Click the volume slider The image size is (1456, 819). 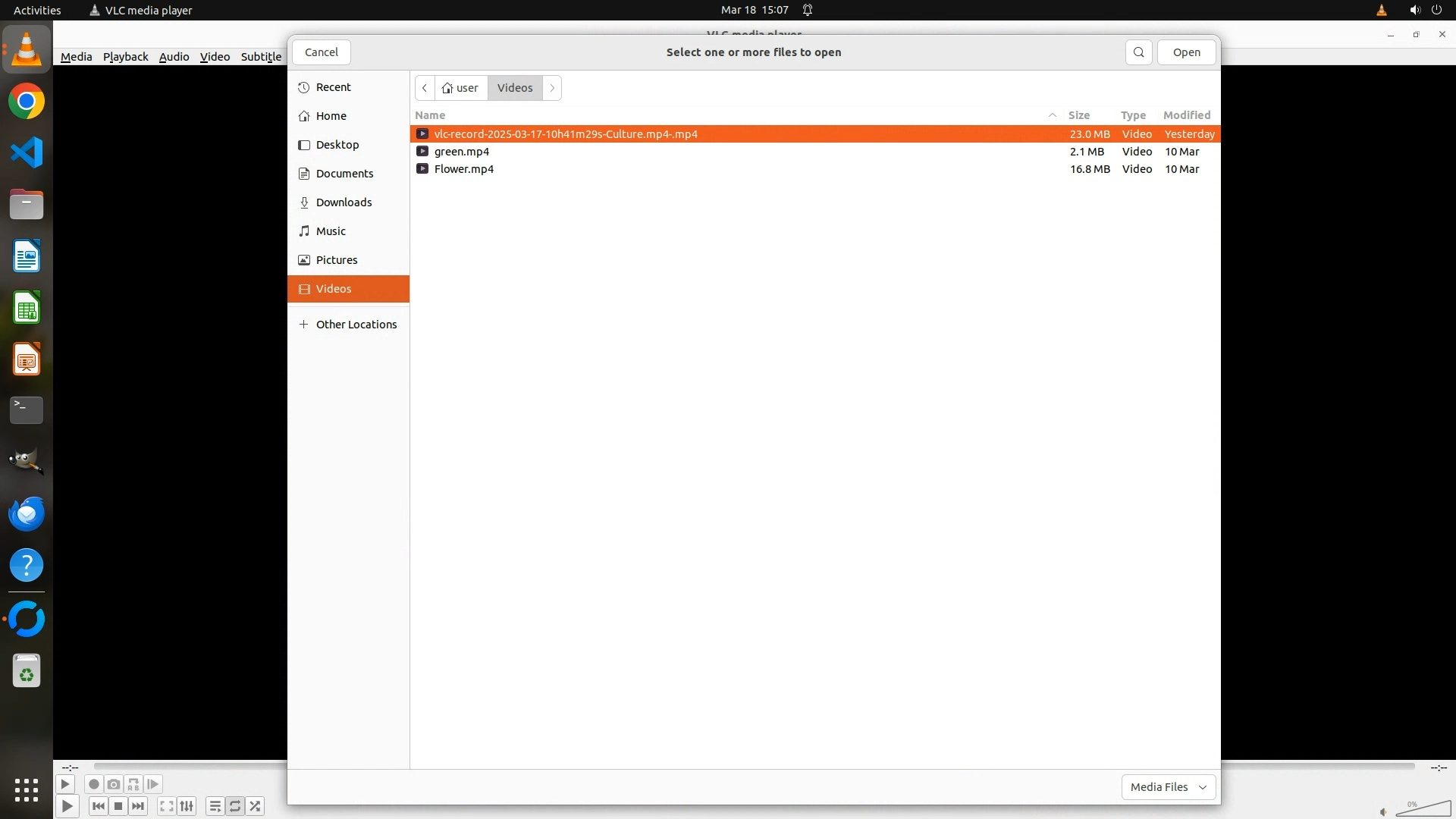pyautogui.click(x=1423, y=809)
